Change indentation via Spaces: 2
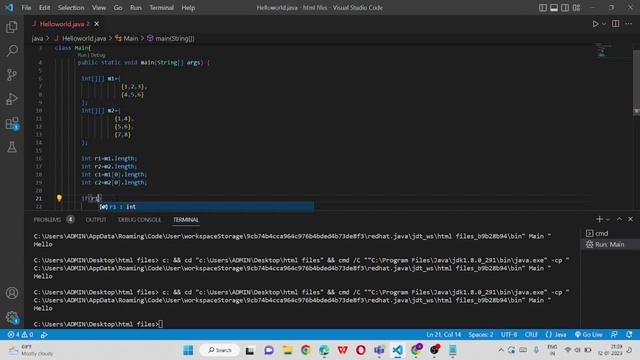 point(481,335)
